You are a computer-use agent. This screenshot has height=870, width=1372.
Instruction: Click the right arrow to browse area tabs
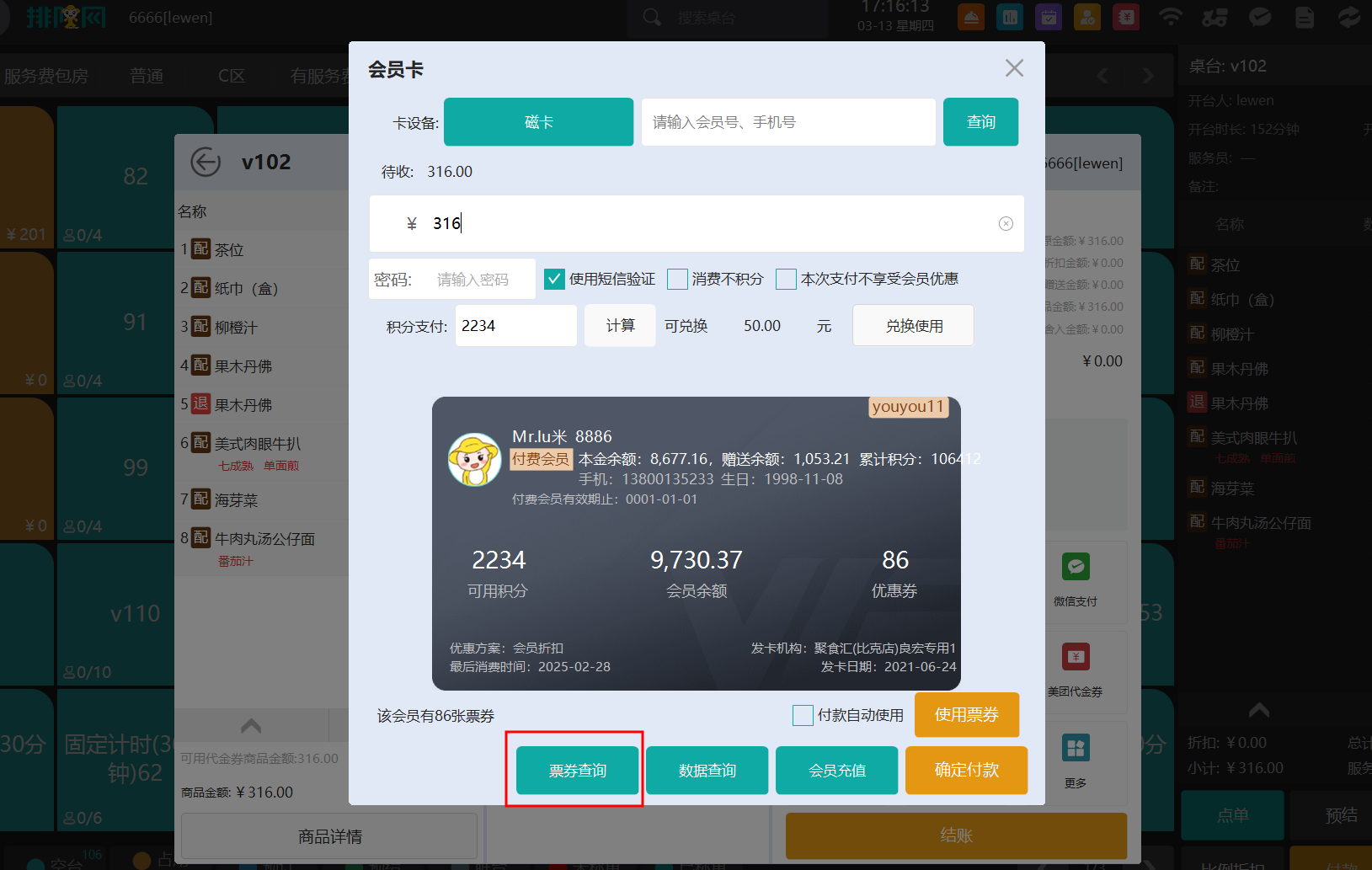tap(1148, 75)
